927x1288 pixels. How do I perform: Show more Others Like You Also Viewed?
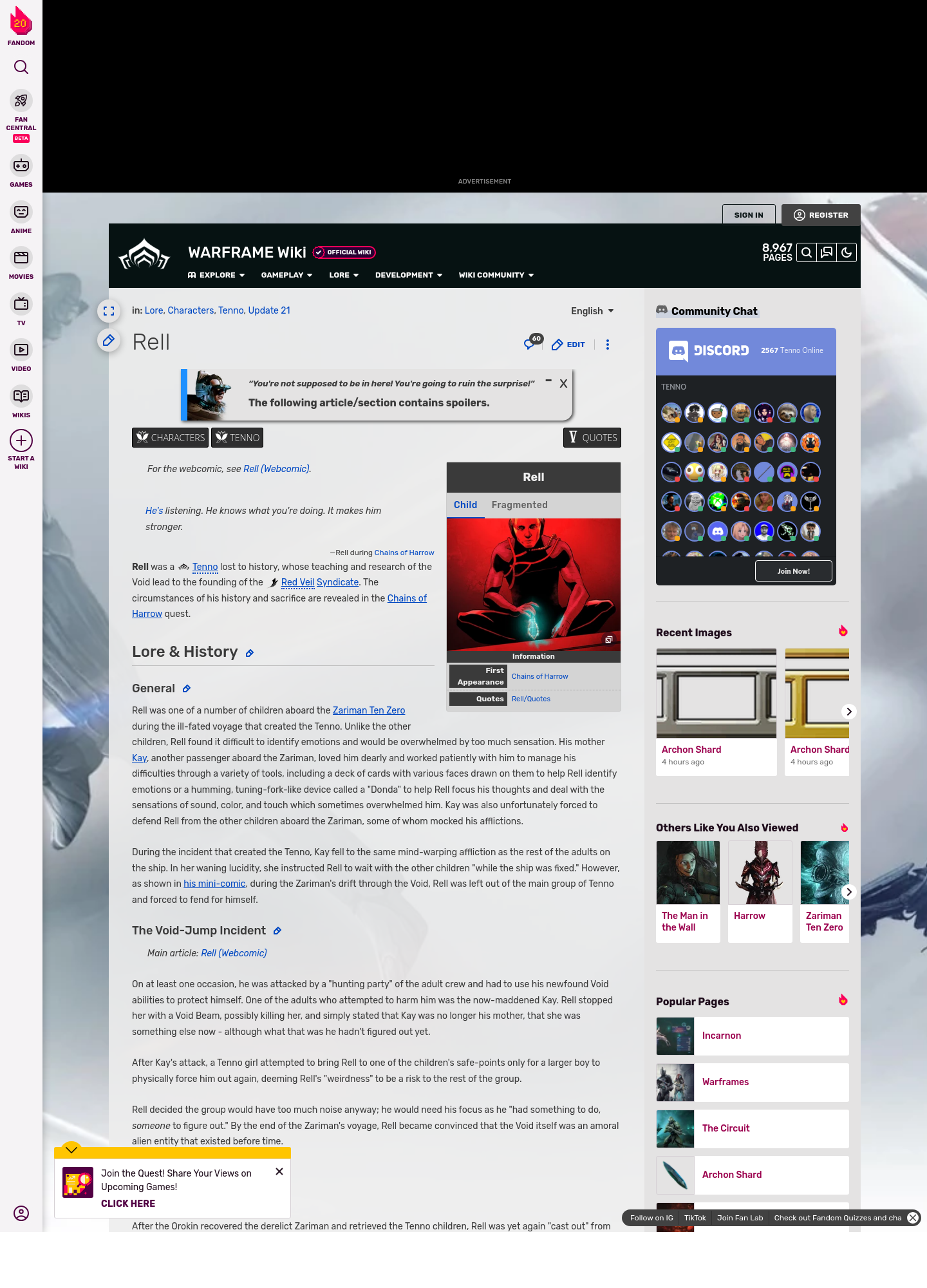pyautogui.click(x=849, y=892)
